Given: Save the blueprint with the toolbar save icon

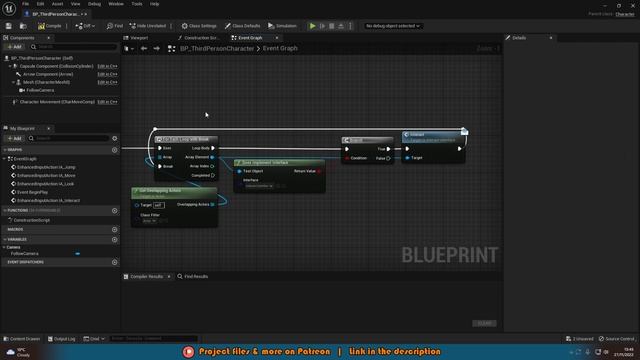Looking at the screenshot, I should click(x=9, y=26).
